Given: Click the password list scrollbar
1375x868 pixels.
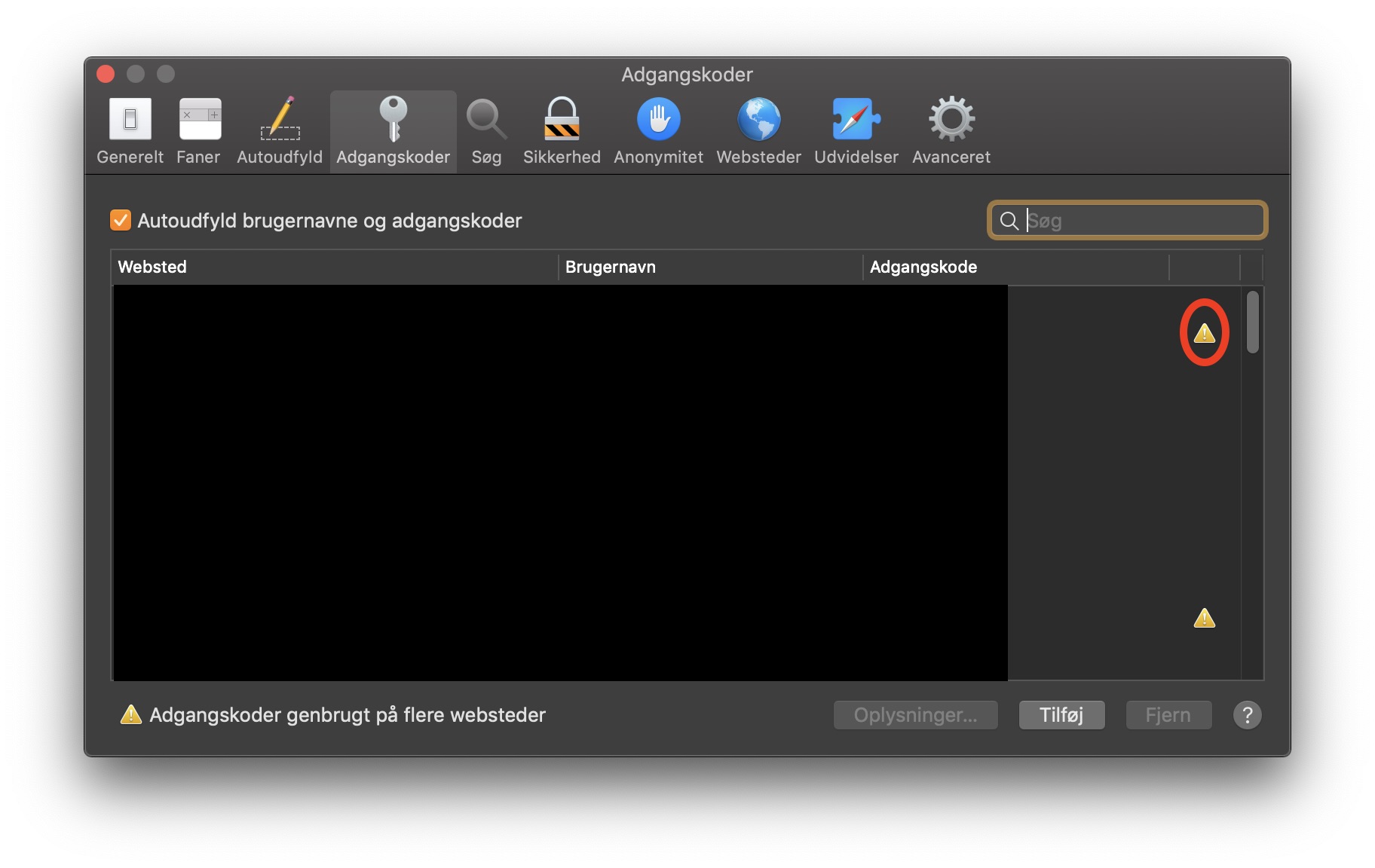Looking at the screenshot, I should (x=1253, y=322).
